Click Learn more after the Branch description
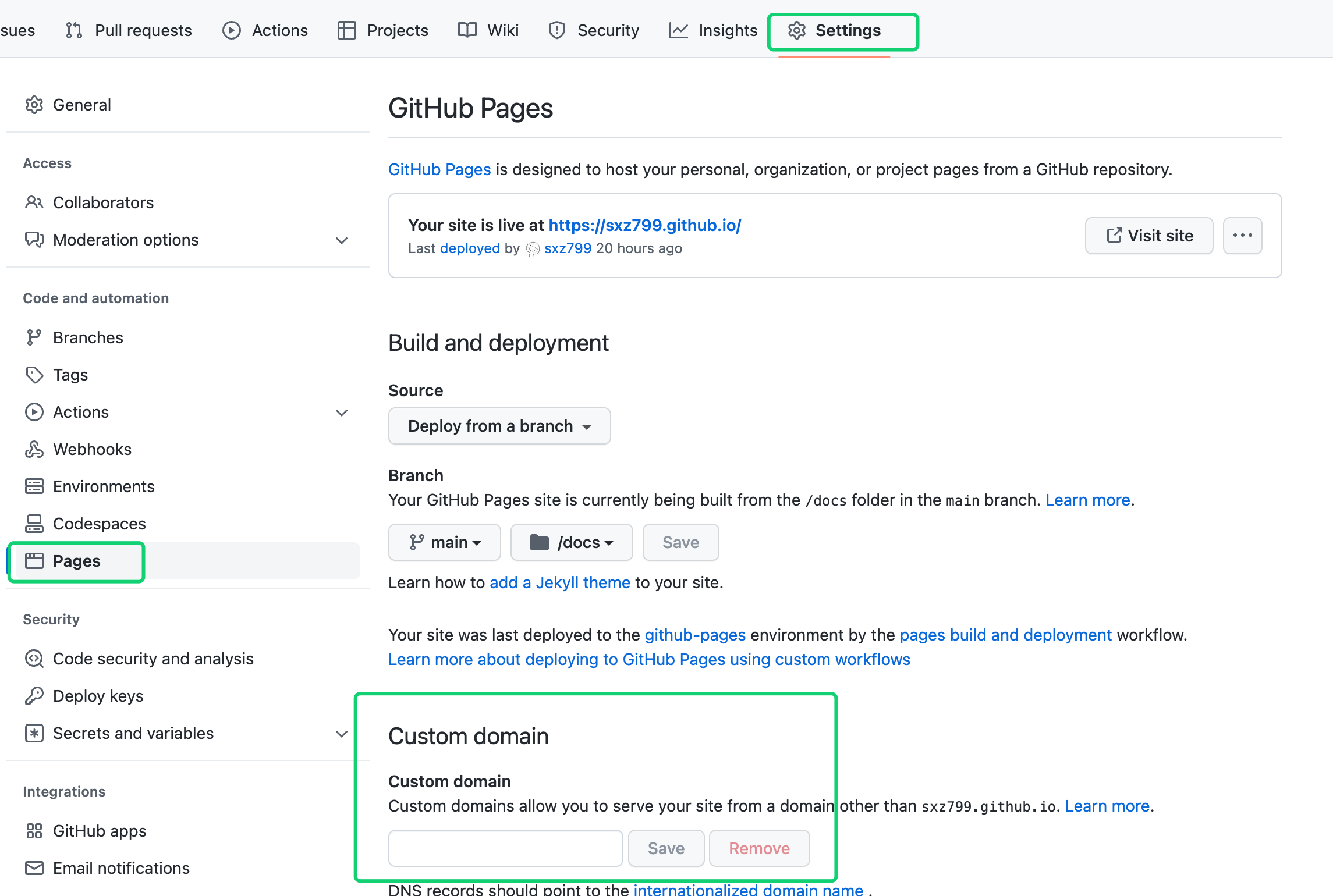Screen dimensions: 1333x896 tap(1088, 500)
